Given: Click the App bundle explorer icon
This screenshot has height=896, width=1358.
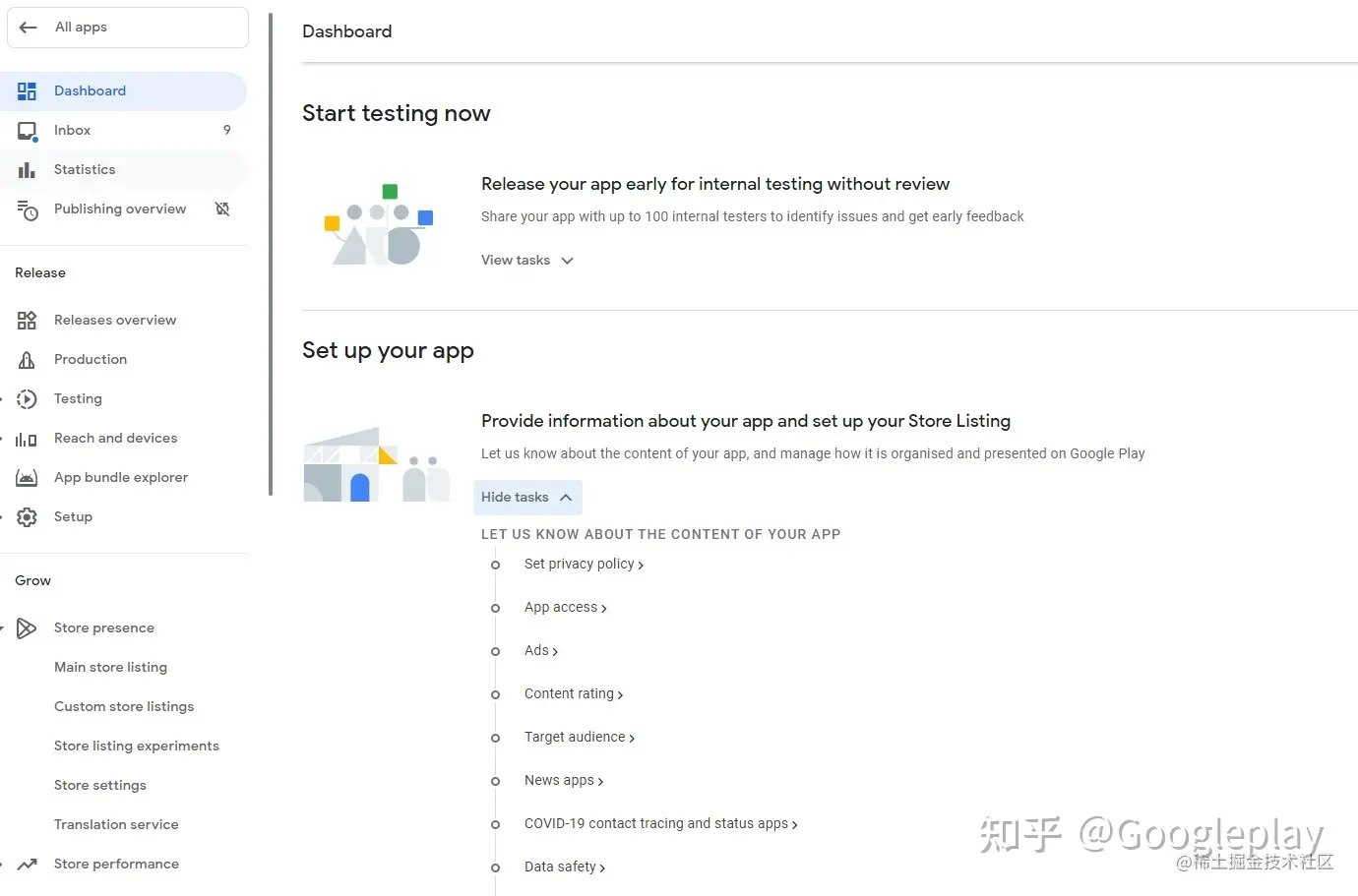Looking at the screenshot, I should tap(27, 478).
